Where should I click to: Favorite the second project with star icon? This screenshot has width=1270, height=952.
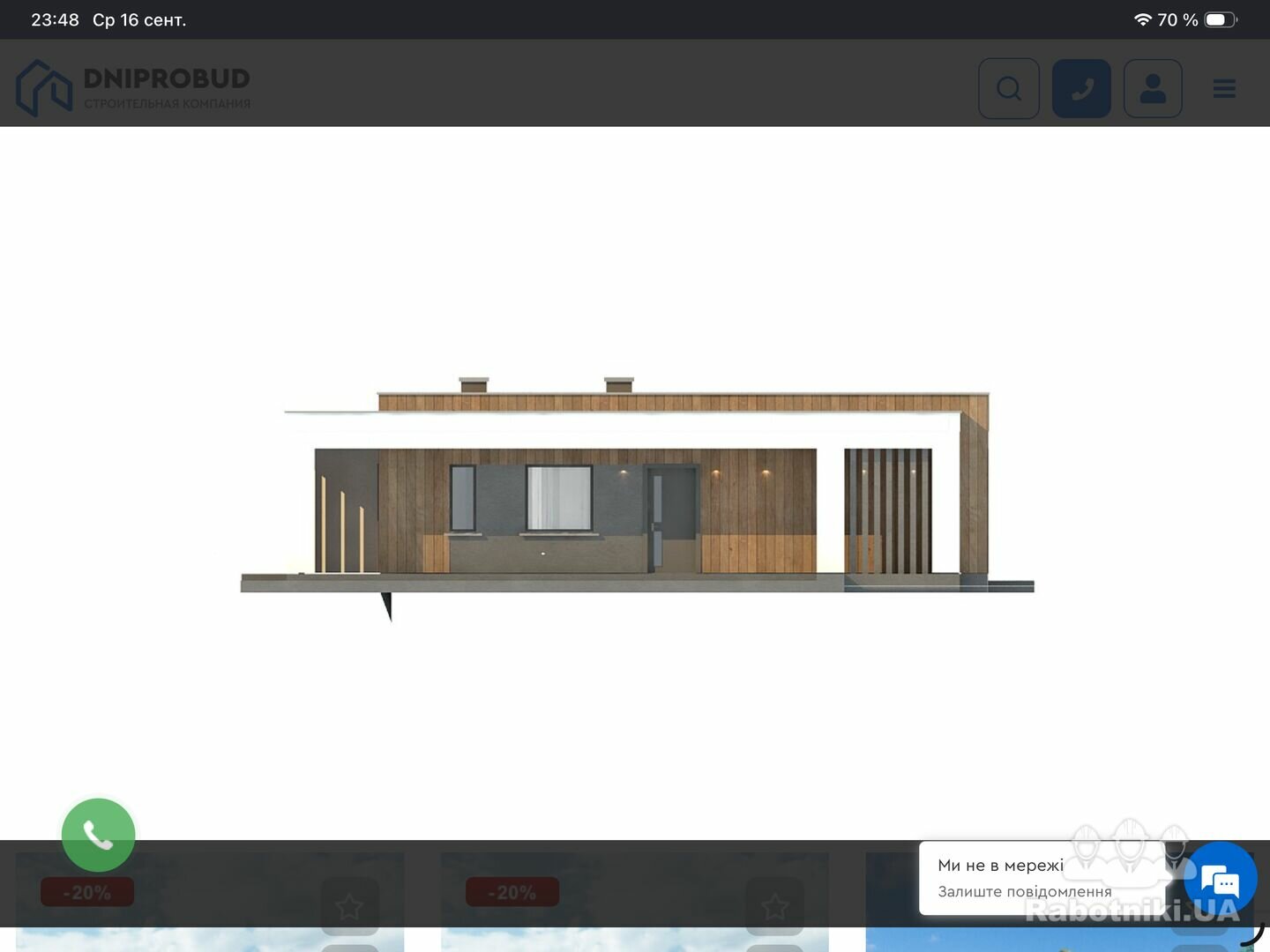point(774,906)
